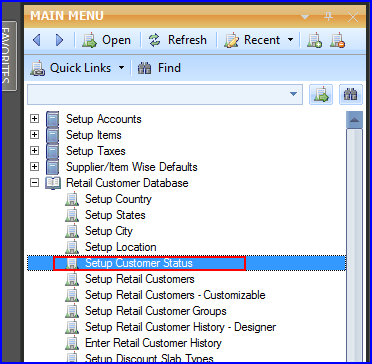
Task: Click icon beside Setup Retail Customer History - Designer
Action: [x=72, y=327]
